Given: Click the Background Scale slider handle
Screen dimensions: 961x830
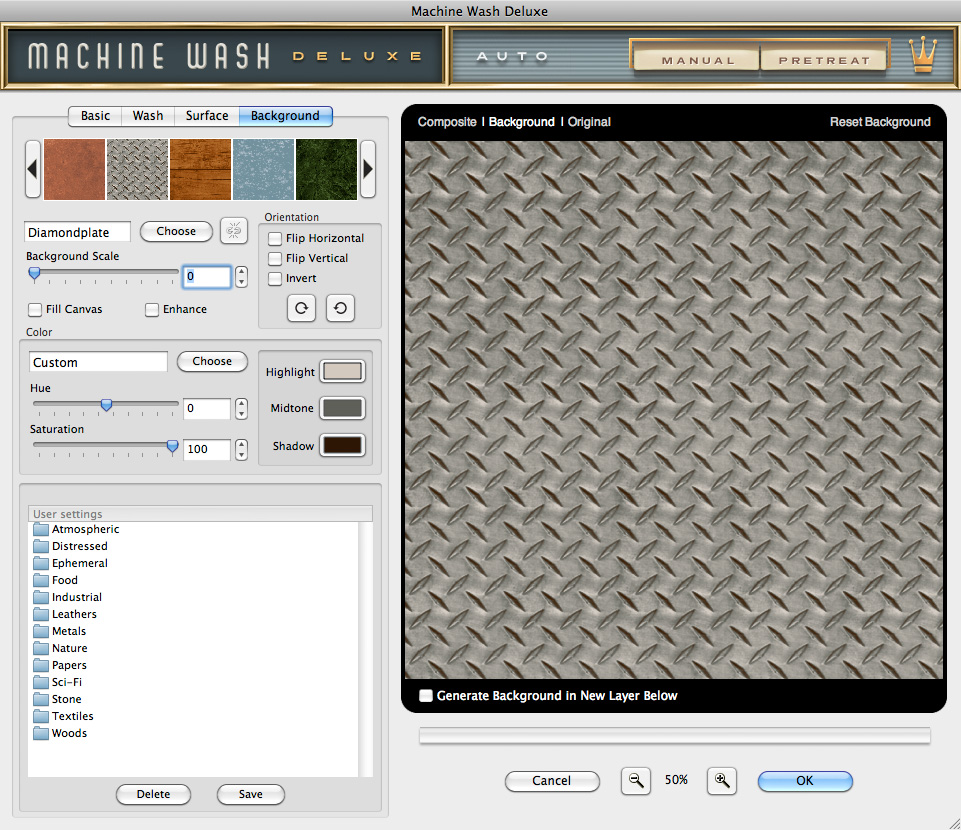Looking at the screenshot, I should click(x=34, y=273).
